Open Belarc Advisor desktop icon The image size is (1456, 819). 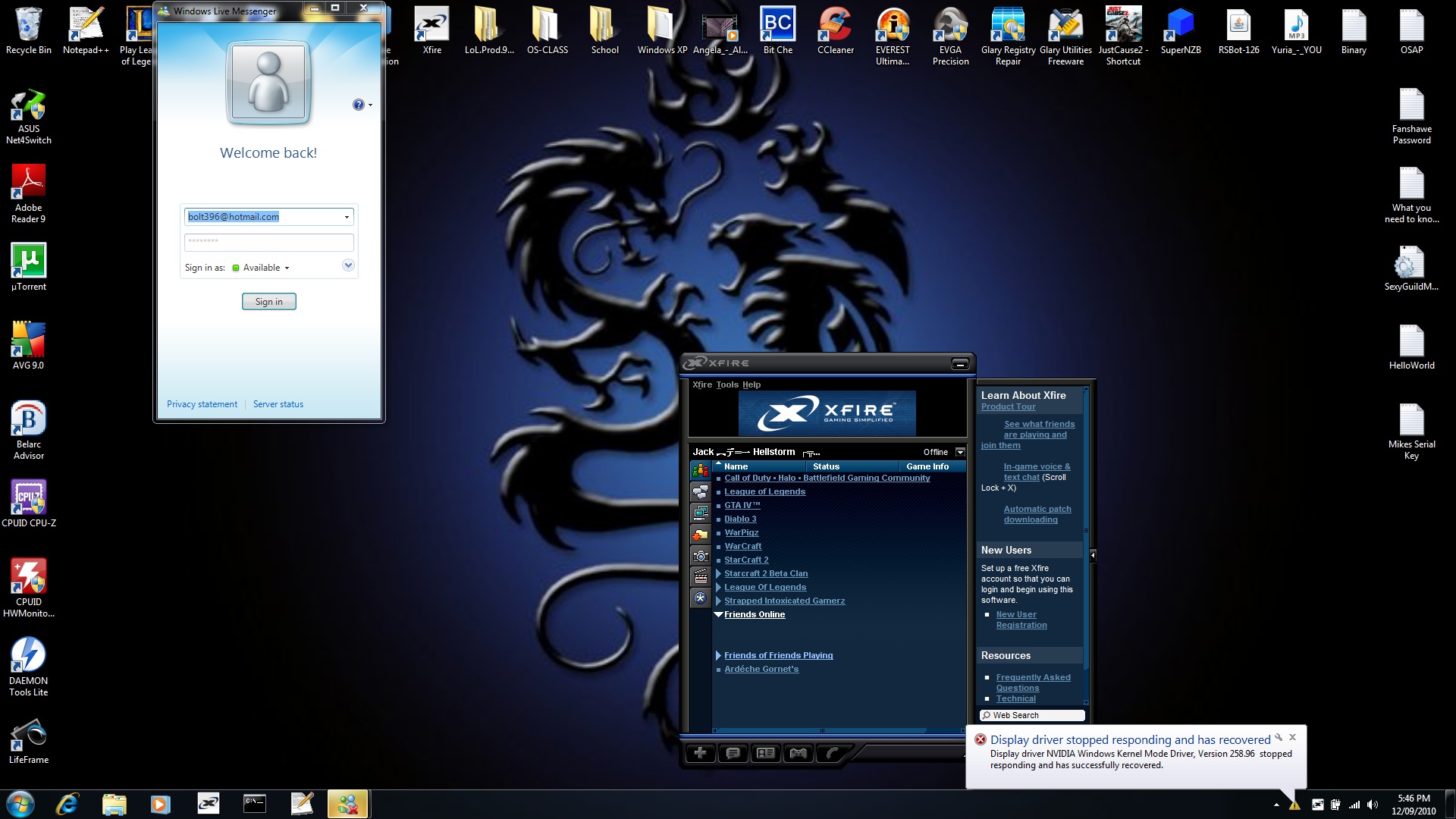tap(28, 431)
